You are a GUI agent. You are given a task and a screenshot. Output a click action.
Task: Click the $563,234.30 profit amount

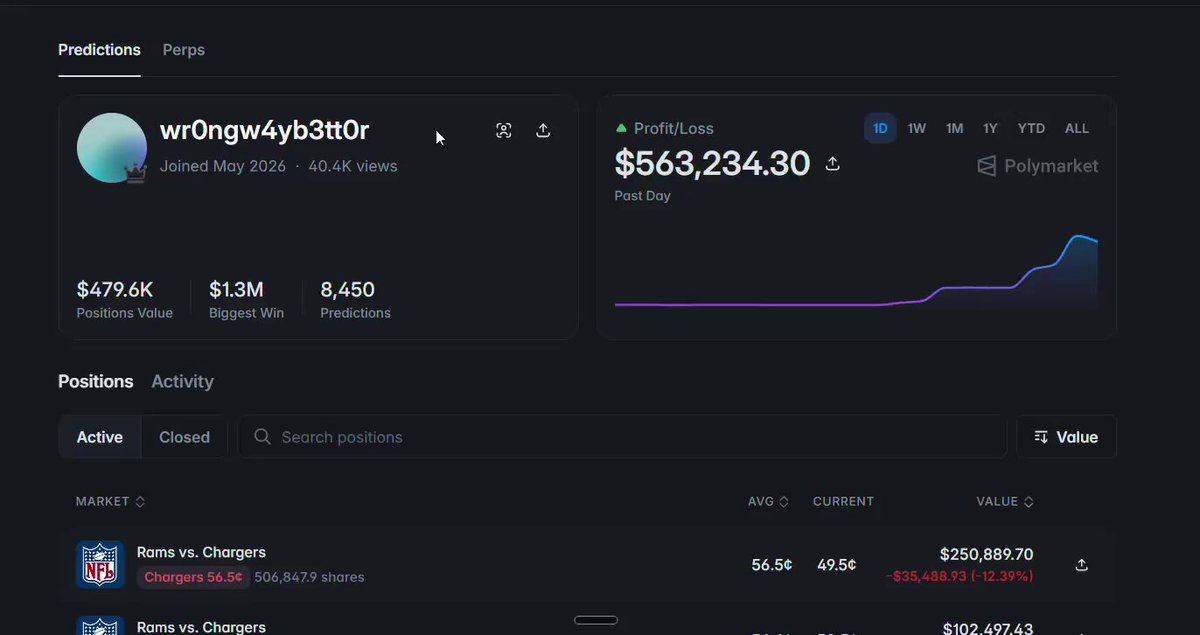712,163
